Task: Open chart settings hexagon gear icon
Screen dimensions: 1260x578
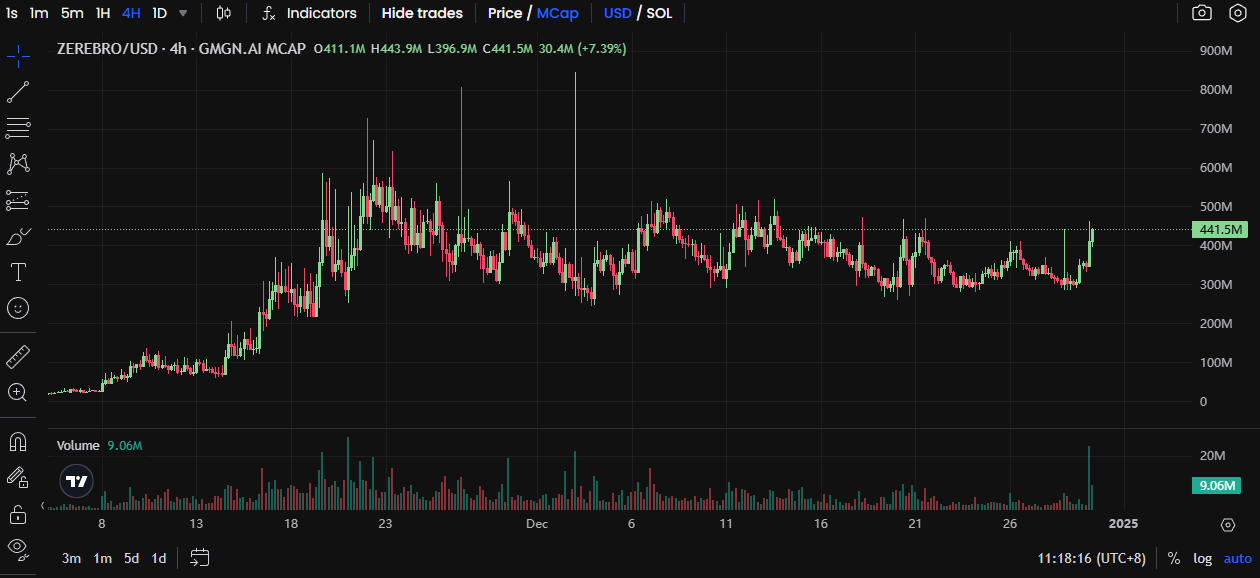Action: [1237, 13]
